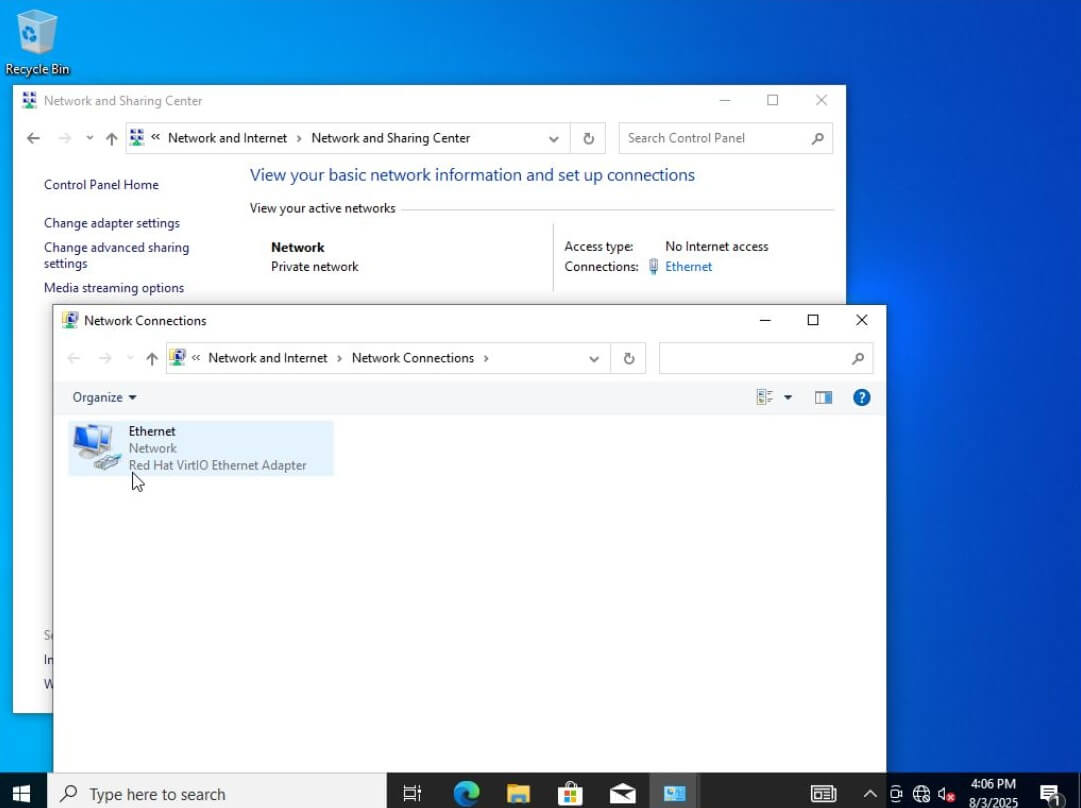Open the network status tray icon
The height and width of the screenshot is (808, 1081).
pos(921,794)
